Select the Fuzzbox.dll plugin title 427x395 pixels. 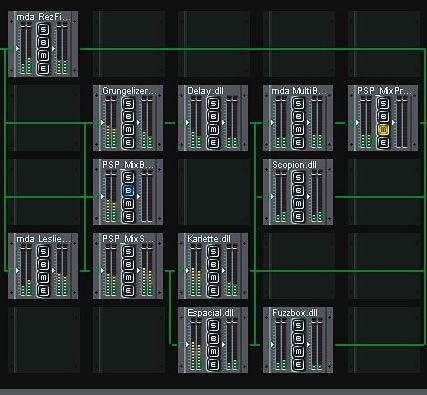point(295,313)
